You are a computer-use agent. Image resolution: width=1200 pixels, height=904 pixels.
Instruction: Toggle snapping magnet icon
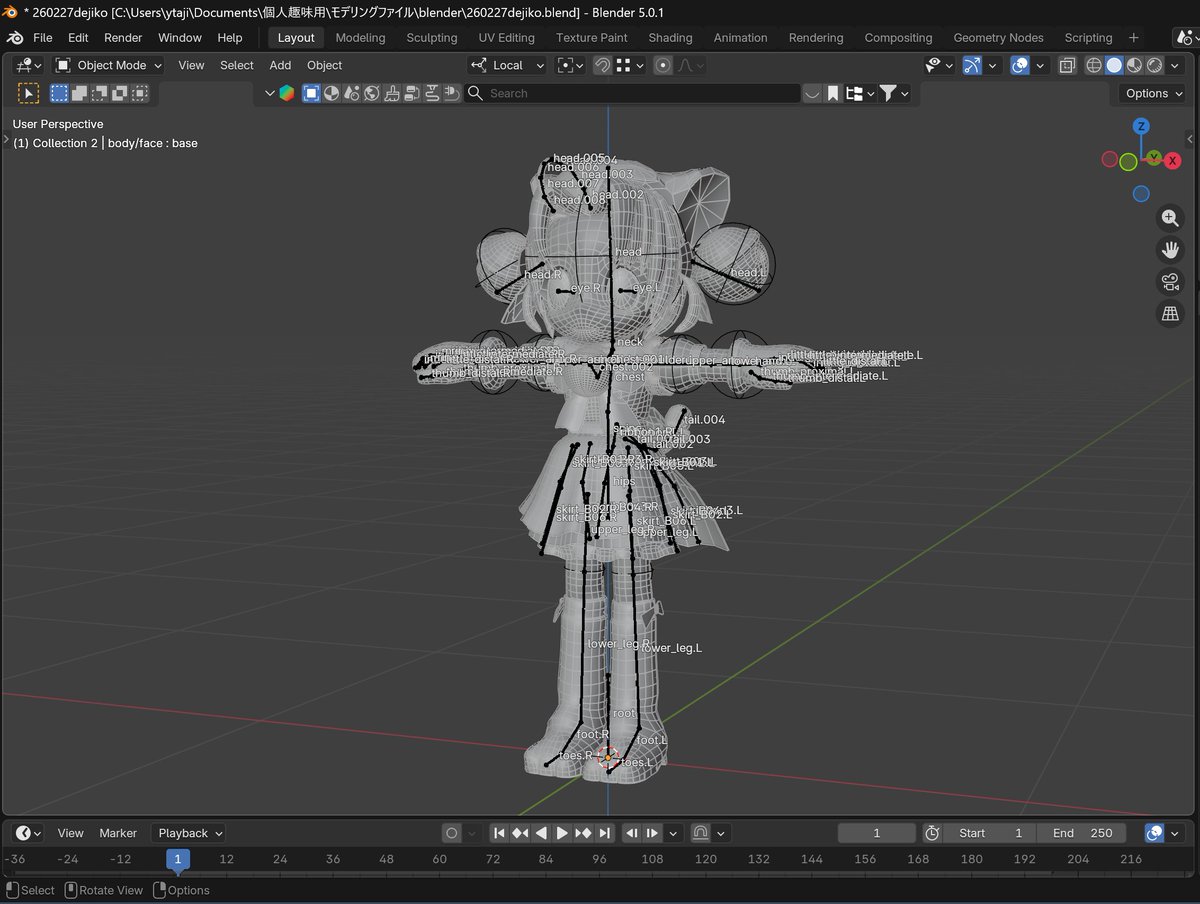[x=603, y=65]
